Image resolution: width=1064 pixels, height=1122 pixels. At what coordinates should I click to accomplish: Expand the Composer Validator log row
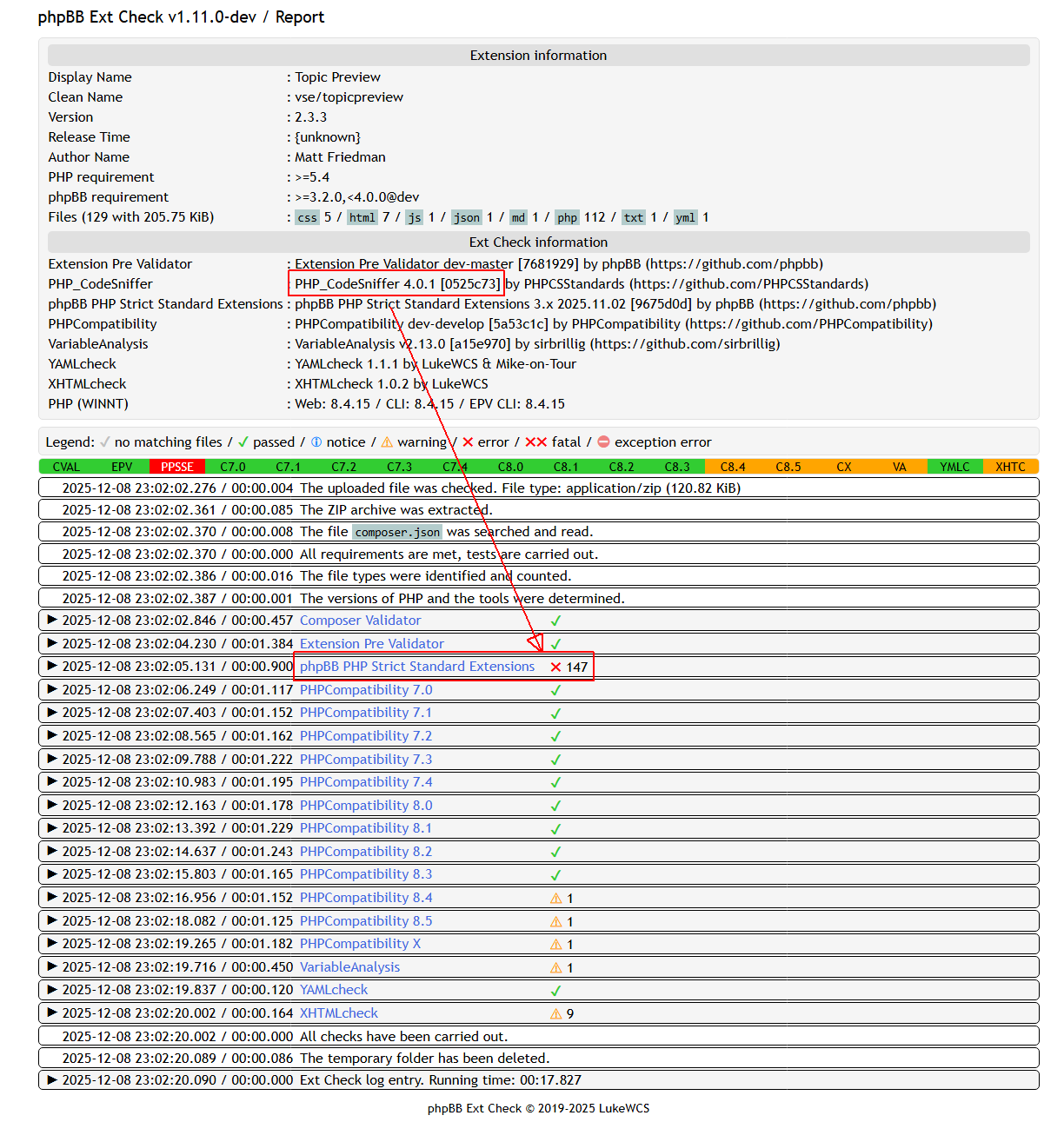[x=52, y=620]
